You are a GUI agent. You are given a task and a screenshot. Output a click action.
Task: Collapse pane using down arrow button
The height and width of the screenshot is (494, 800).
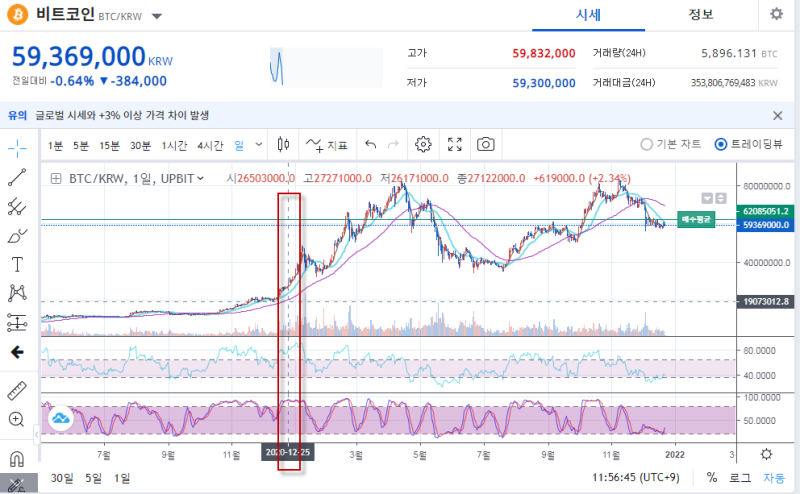point(707,199)
